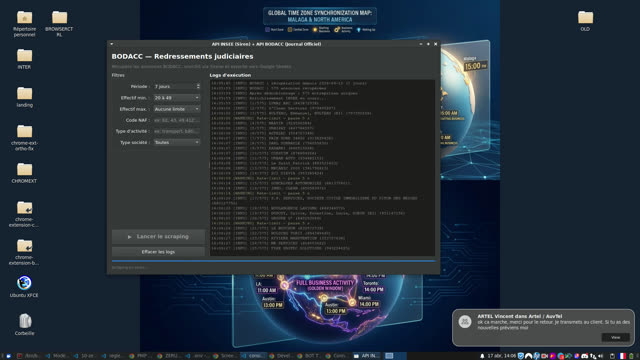Open the INTER folder on the desktop

tap(24, 59)
